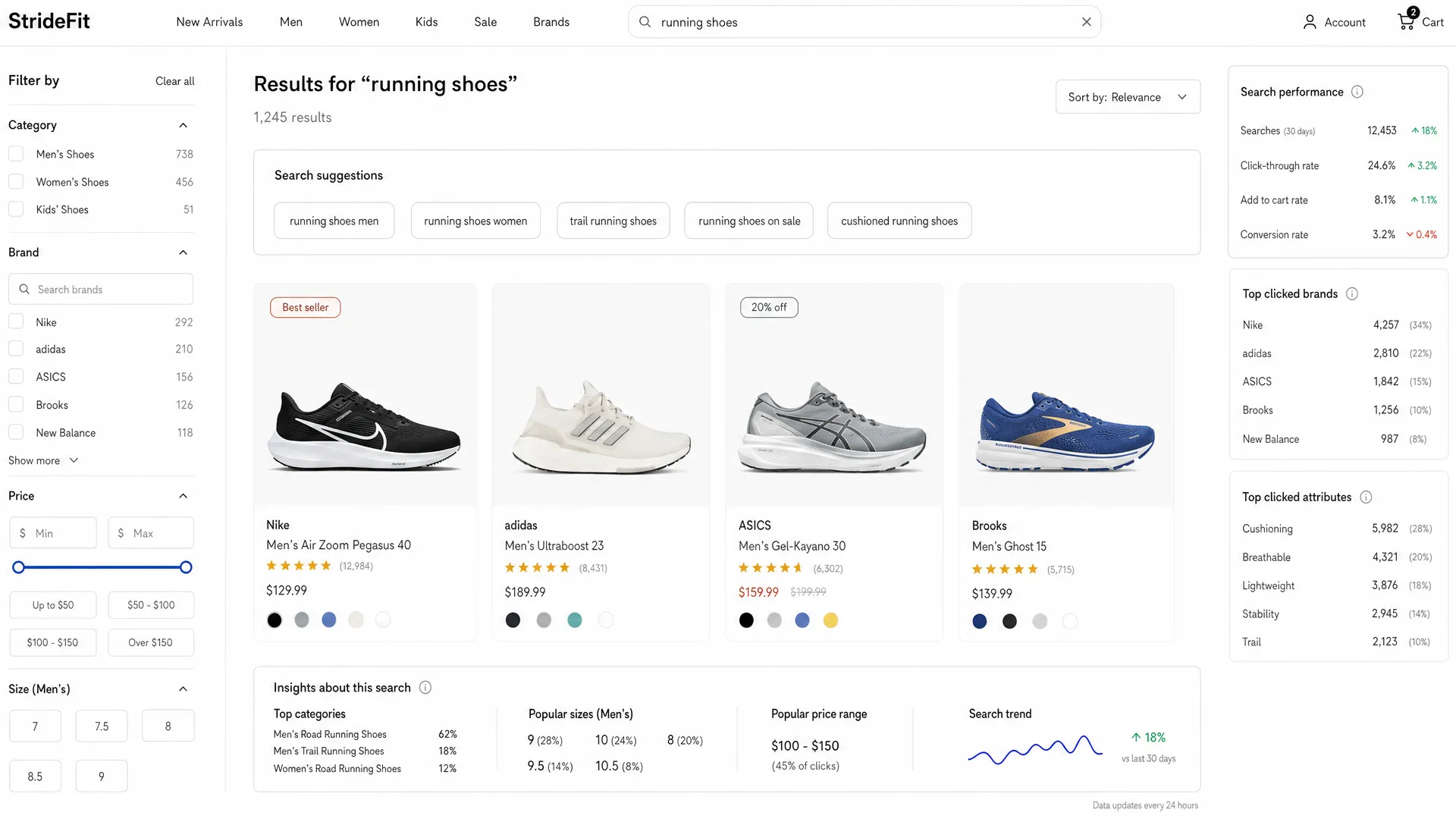Open the Brooks Ghost 15 shoe image
This screenshot has width=1456, height=825.
pos(1066,395)
